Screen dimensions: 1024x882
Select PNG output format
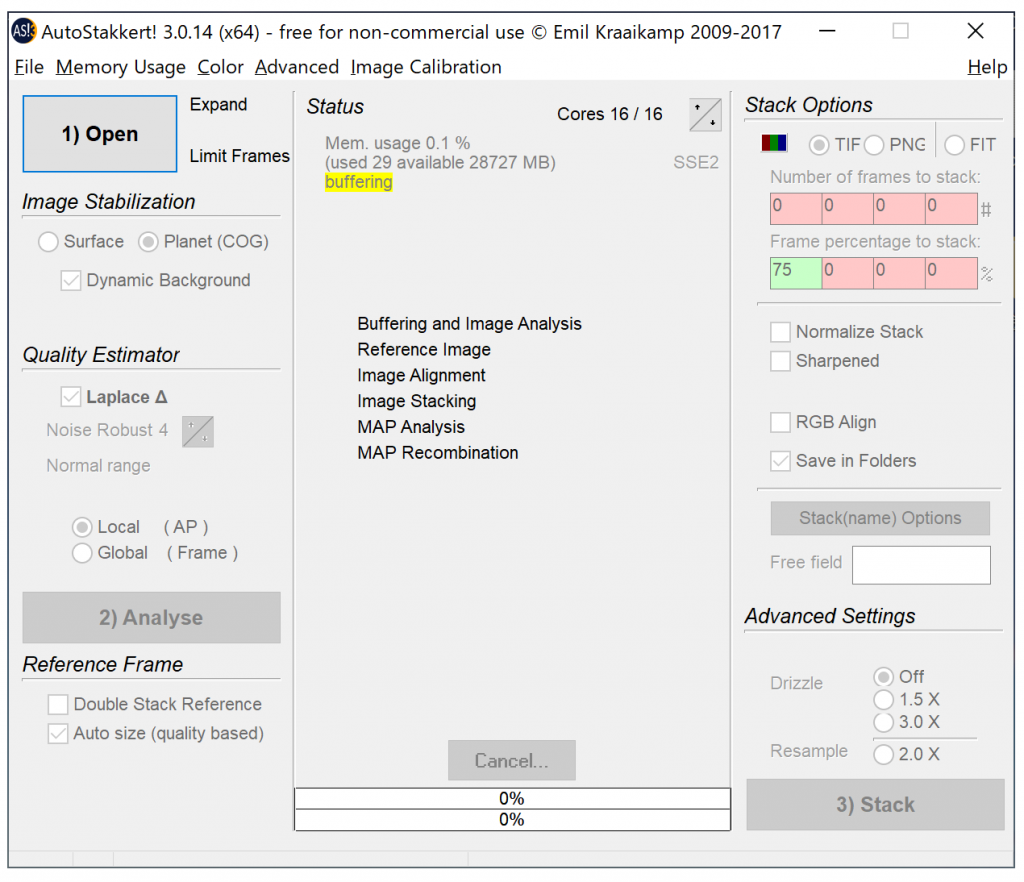(895, 145)
